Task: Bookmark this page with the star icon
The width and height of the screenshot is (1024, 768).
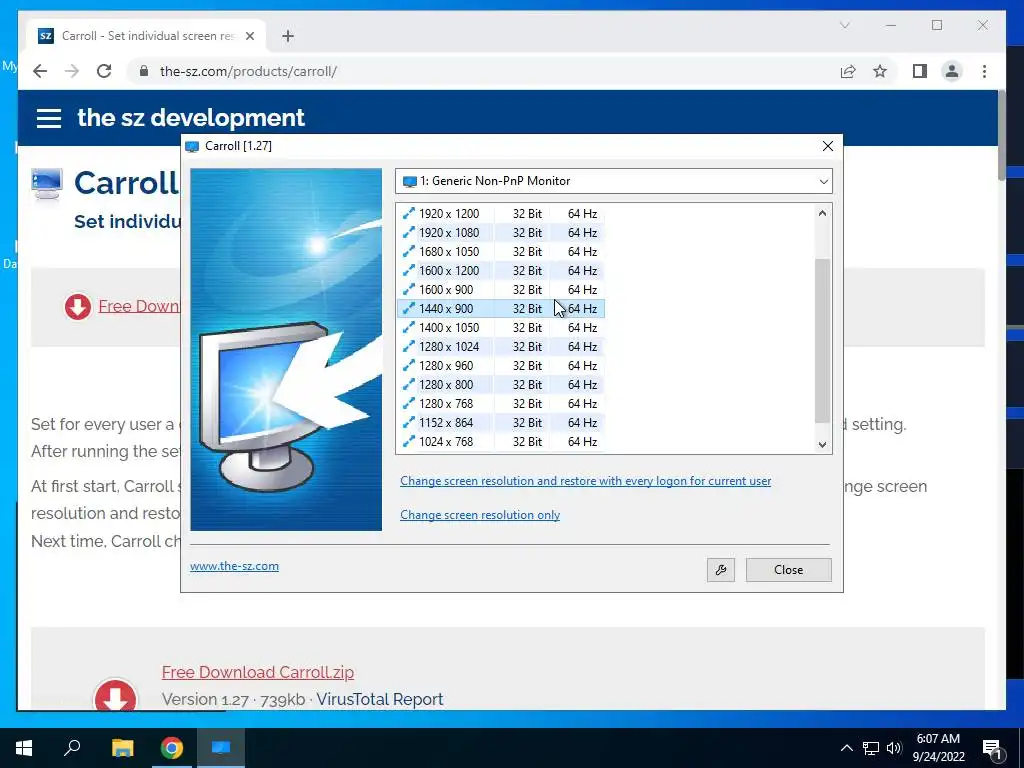Action: [x=880, y=71]
